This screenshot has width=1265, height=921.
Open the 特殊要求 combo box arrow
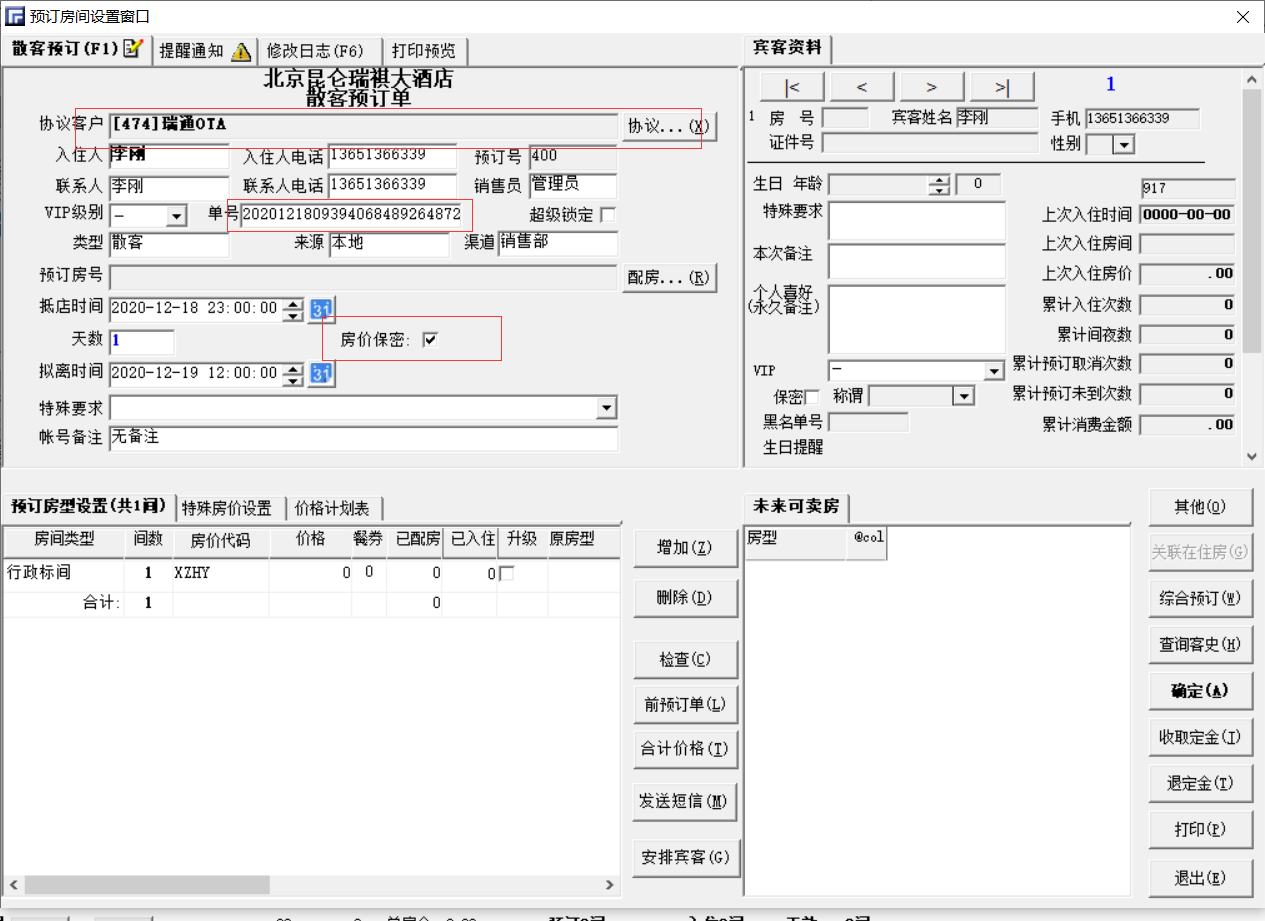coord(606,408)
